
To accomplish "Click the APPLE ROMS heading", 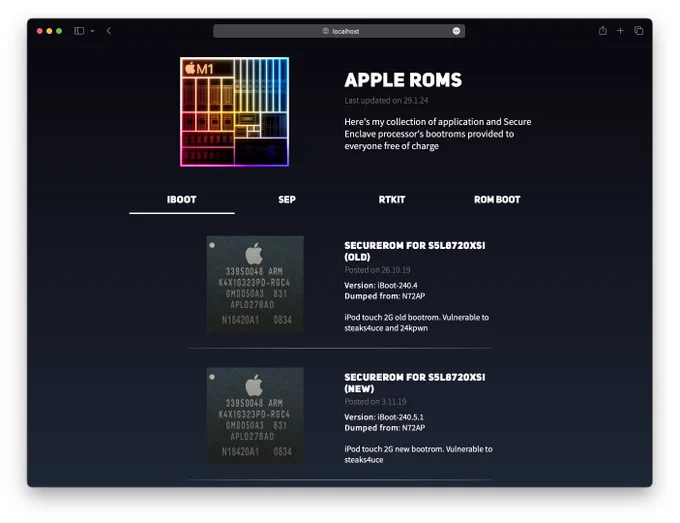I will [403, 80].
